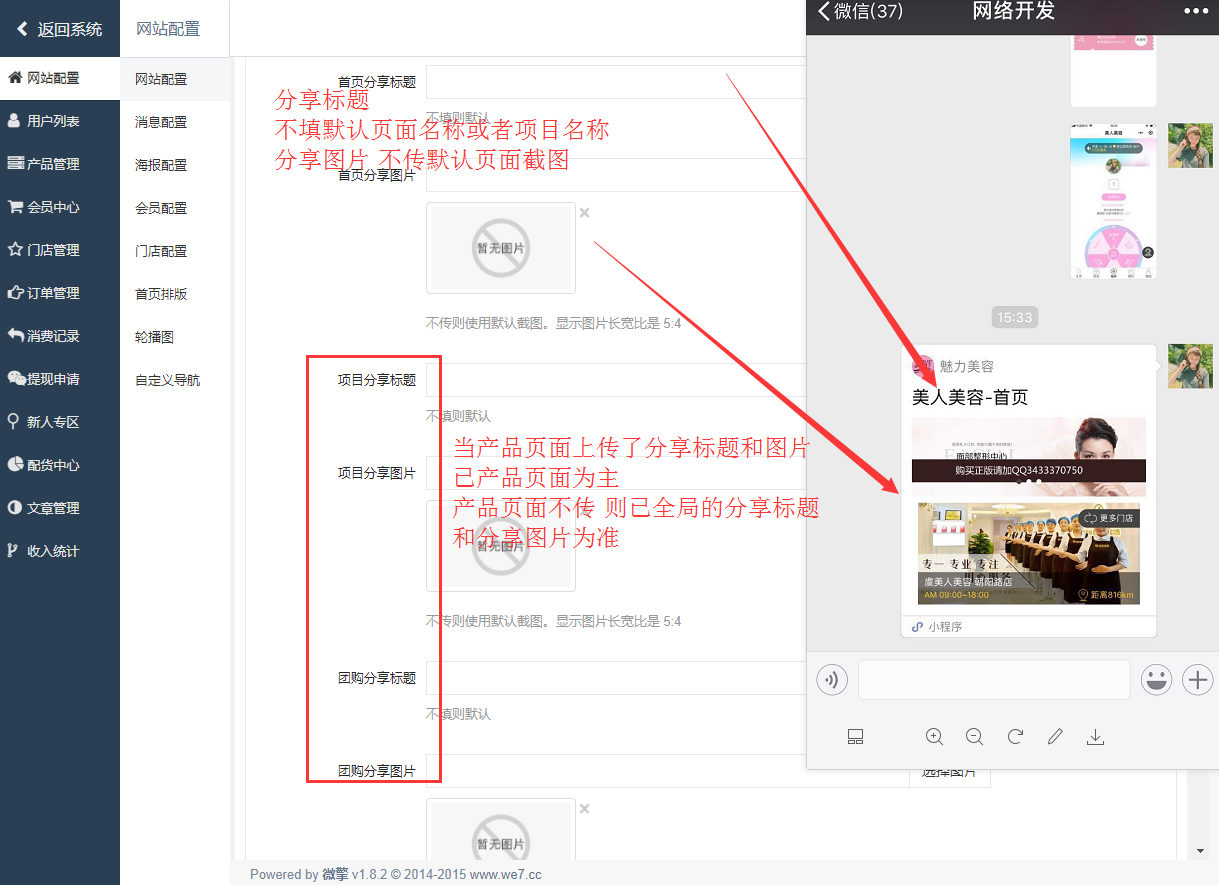The height and width of the screenshot is (885, 1219).
Task: Select the 海报配置 submenu item
Action: click(x=161, y=165)
